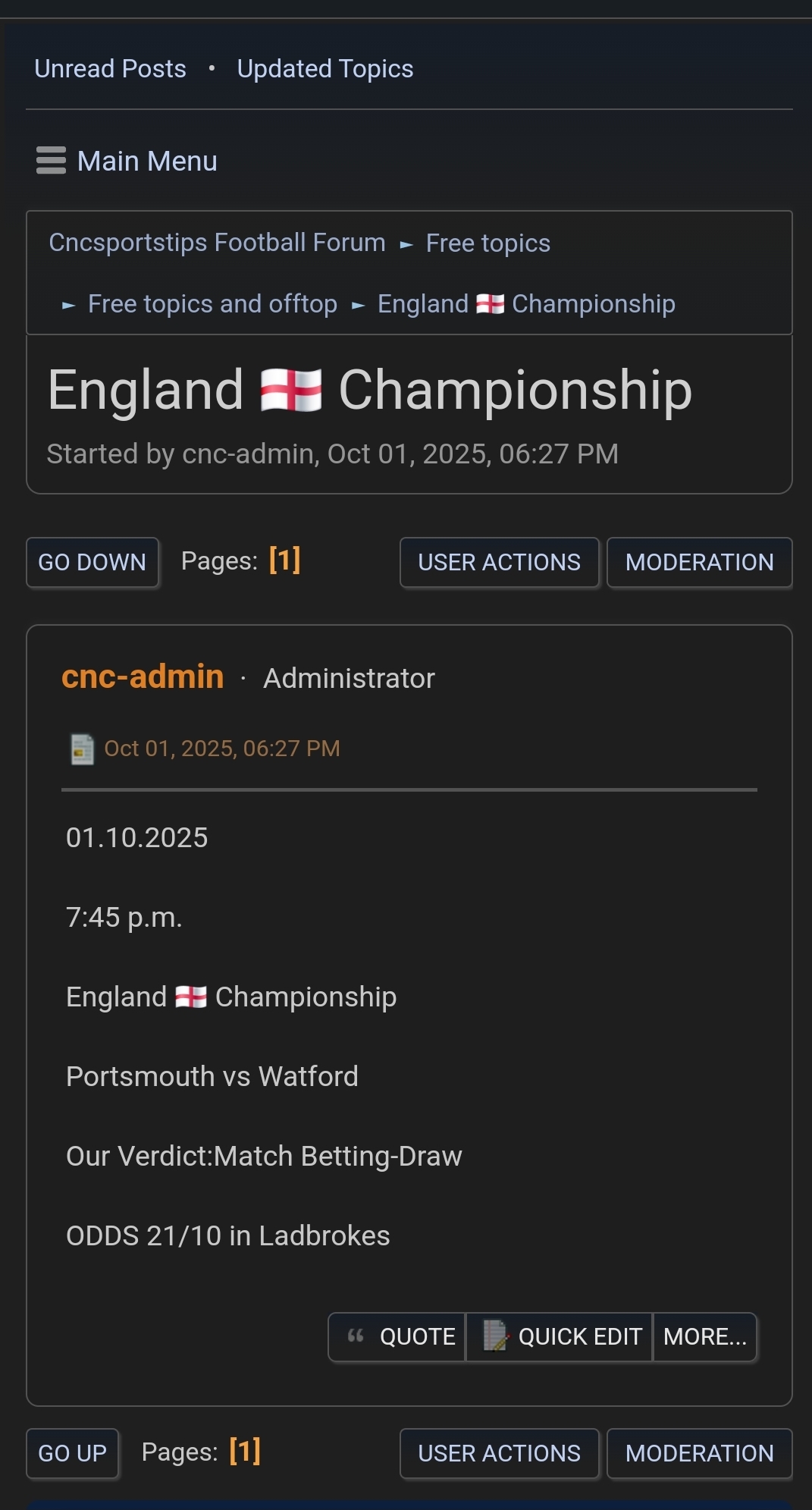Click England flag icon in topic title
The height and width of the screenshot is (1510, 812).
click(x=291, y=391)
